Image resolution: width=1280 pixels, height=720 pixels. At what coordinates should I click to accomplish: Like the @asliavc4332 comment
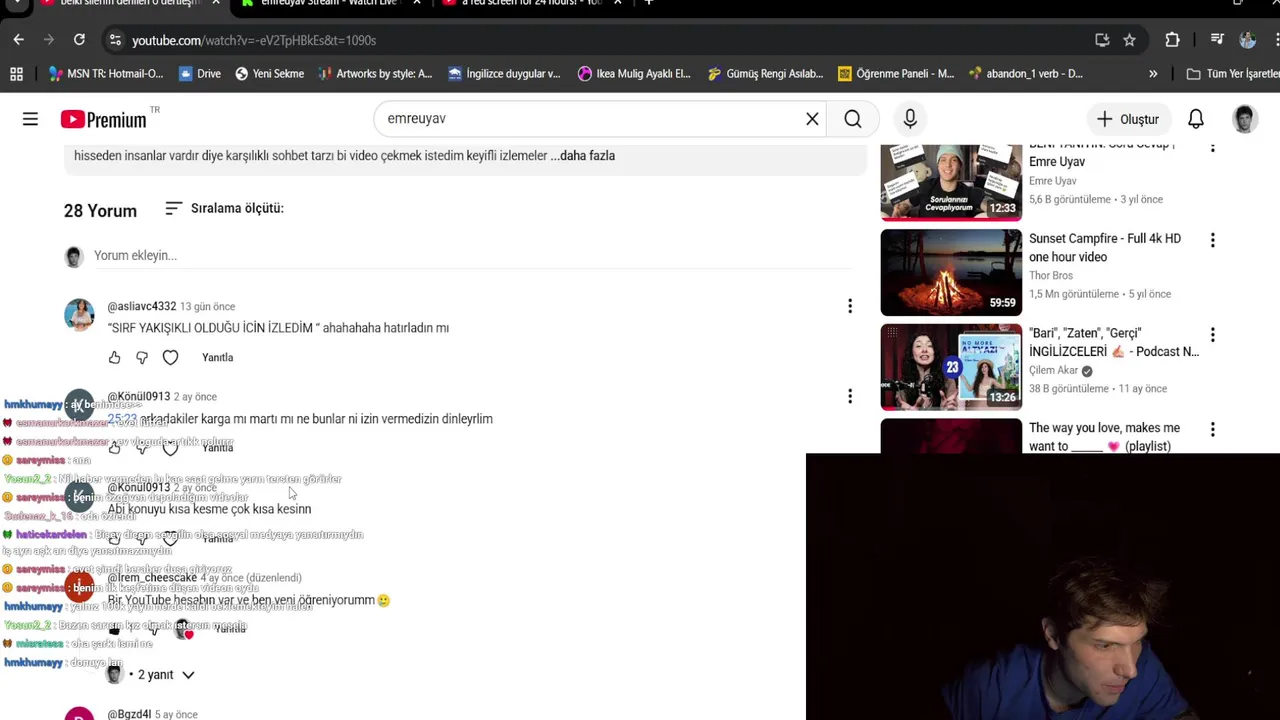pyautogui.click(x=114, y=357)
